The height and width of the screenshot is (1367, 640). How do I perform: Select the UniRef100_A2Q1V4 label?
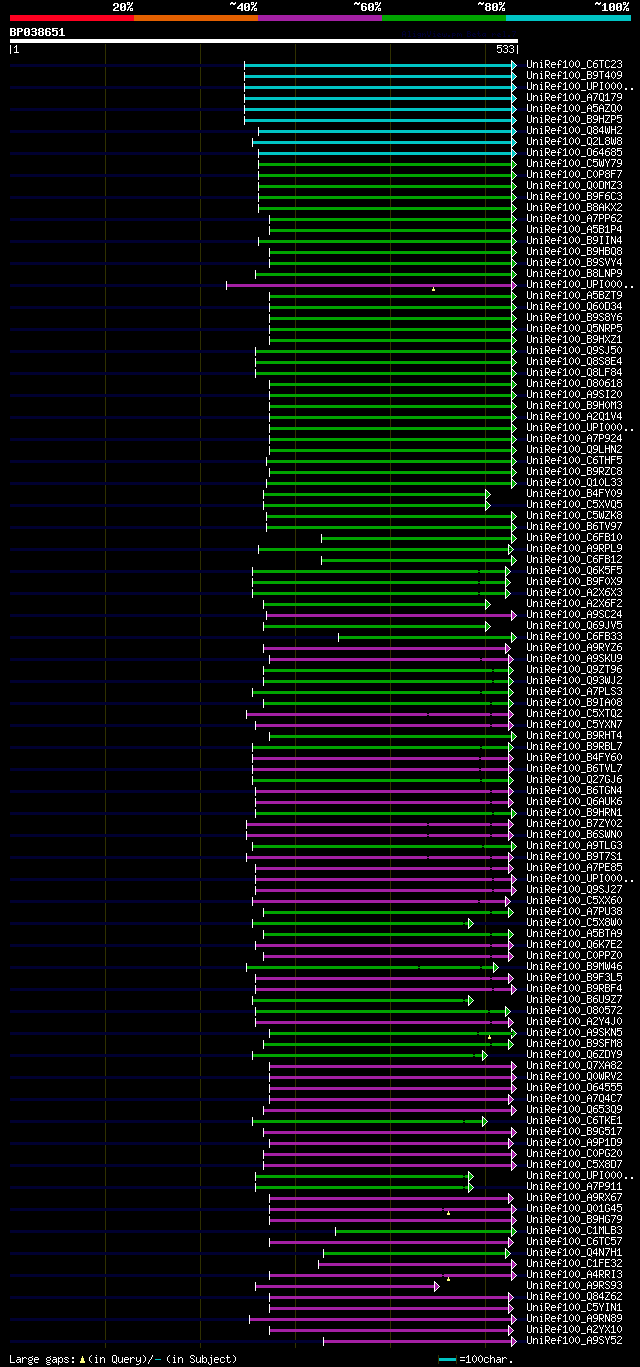574,417
